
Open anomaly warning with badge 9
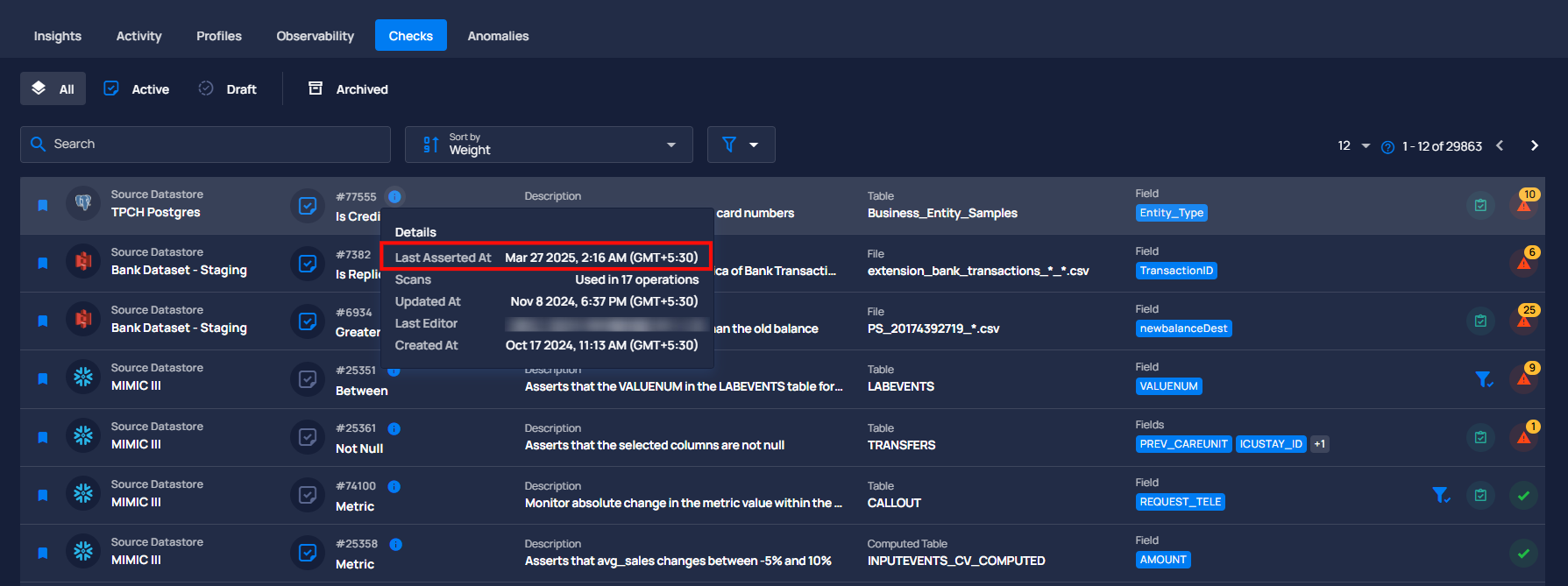1525,377
